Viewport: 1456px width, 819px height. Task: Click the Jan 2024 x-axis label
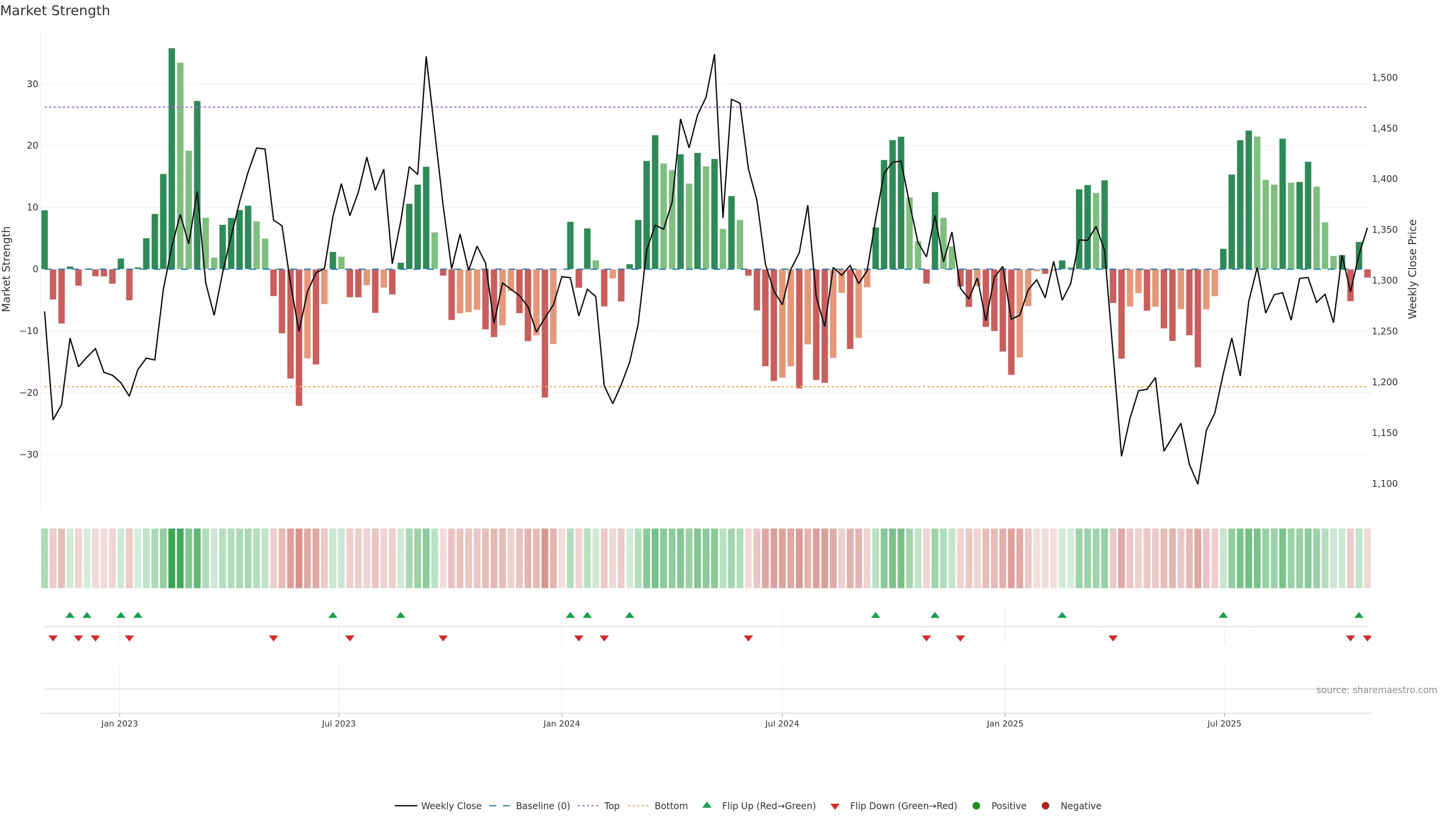click(561, 723)
